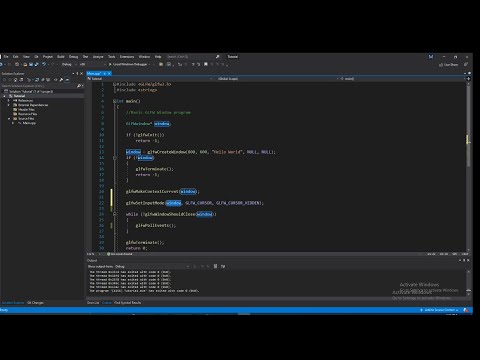Click Add to Source Control
480x360 pixels.
point(439,310)
